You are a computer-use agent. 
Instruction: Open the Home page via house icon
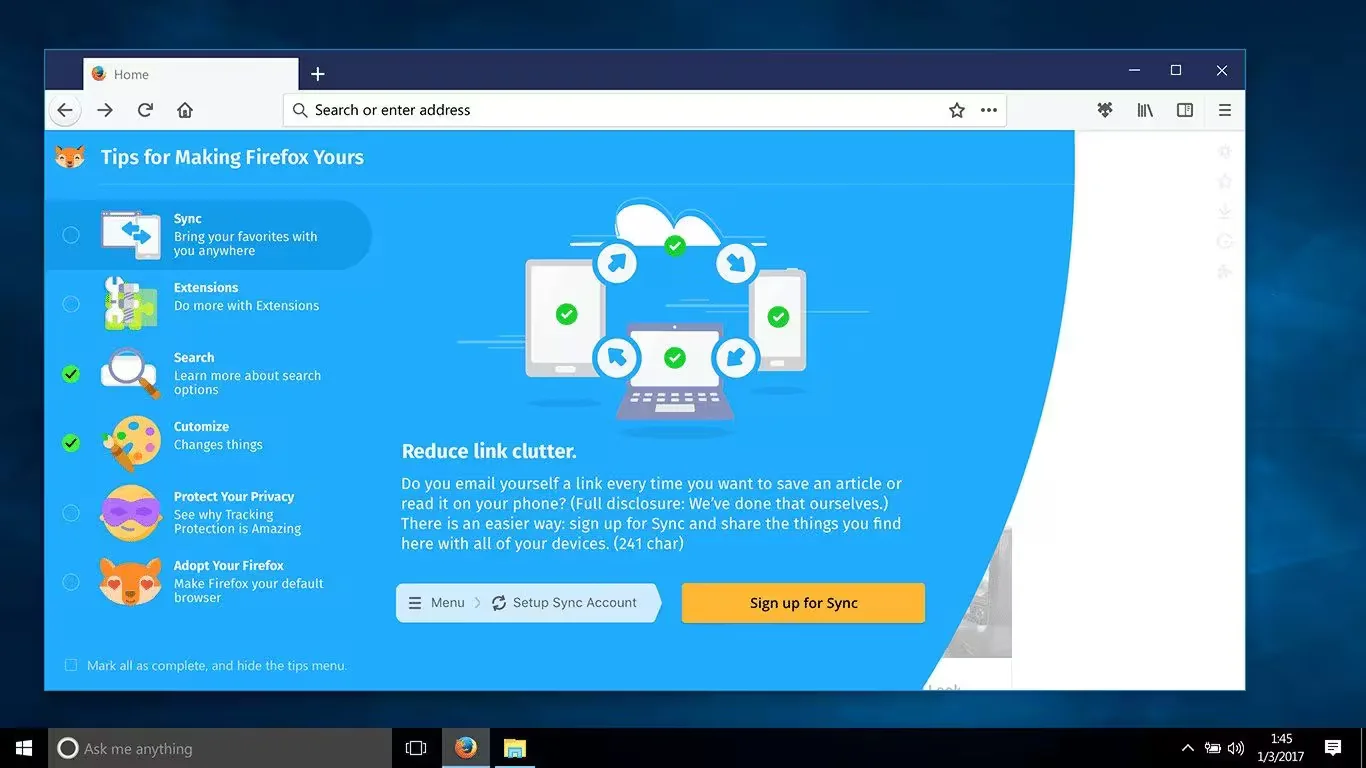(x=185, y=110)
